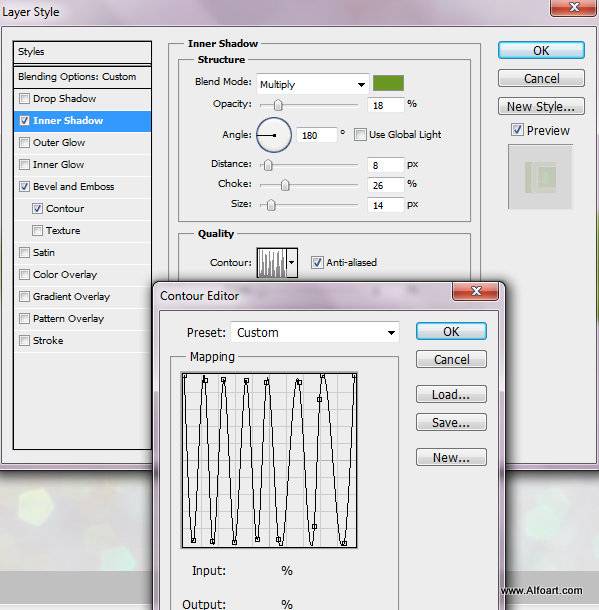
Task: Click the Contour curve thumbnail
Action: [x=271, y=263]
